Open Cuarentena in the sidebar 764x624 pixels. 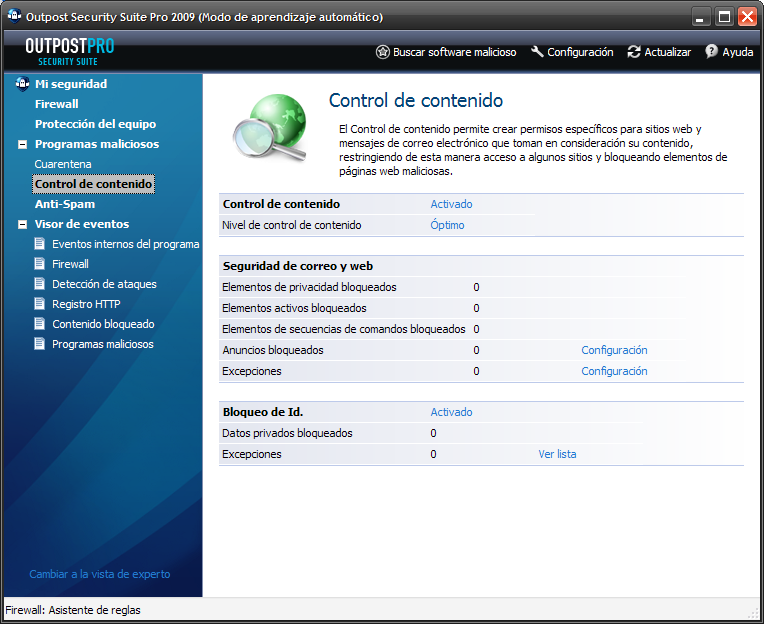pyautogui.click(x=63, y=164)
